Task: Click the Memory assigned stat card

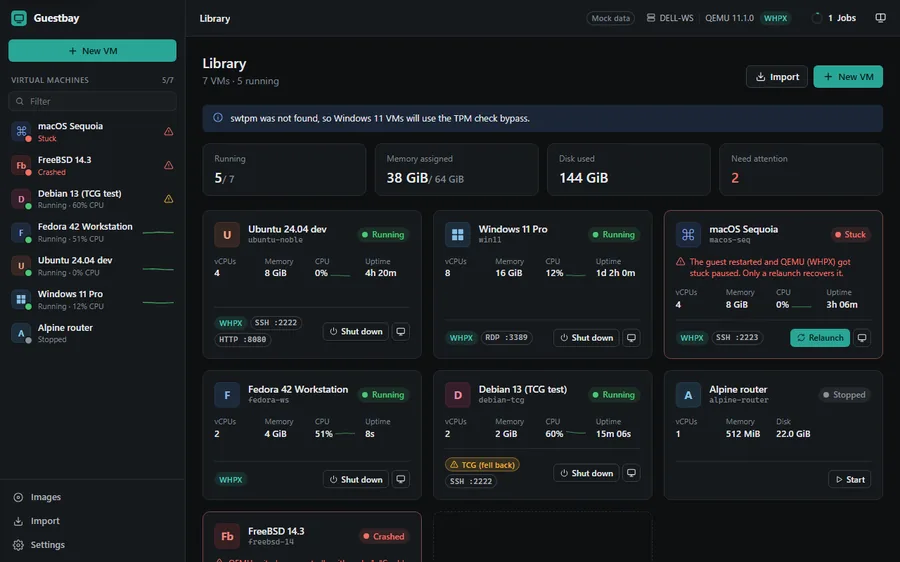Action: pos(456,169)
